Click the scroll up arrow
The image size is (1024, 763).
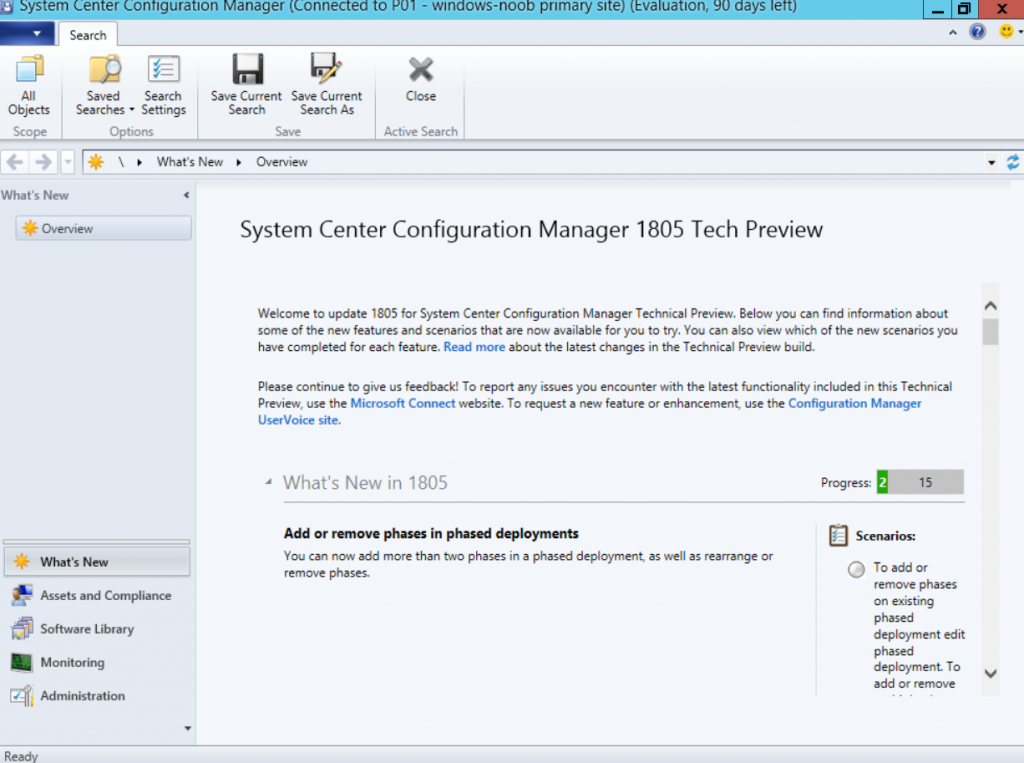[x=990, y=305]
